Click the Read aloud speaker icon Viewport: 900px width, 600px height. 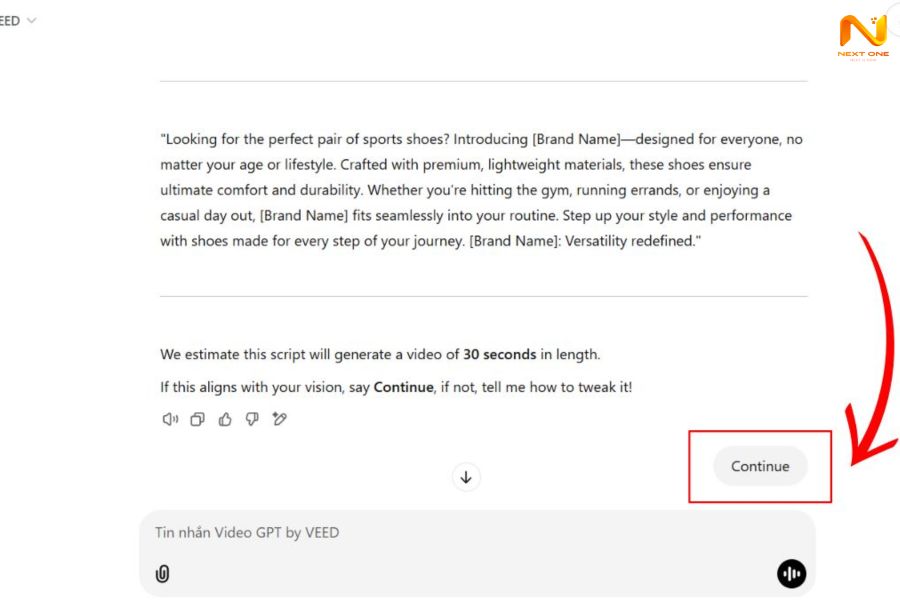coord(170,420)
